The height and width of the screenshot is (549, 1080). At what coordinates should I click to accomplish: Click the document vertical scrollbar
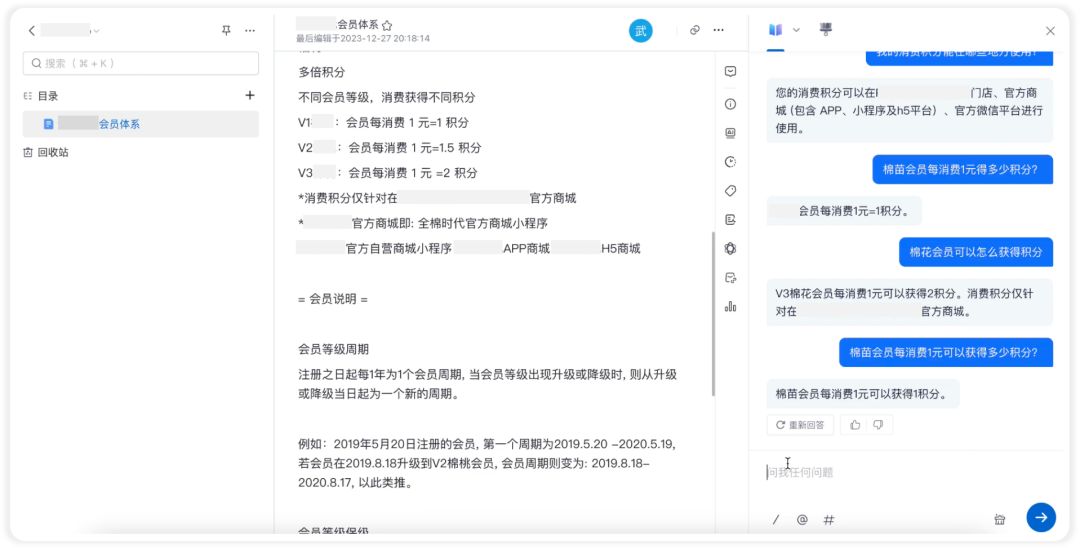(712, 314)
